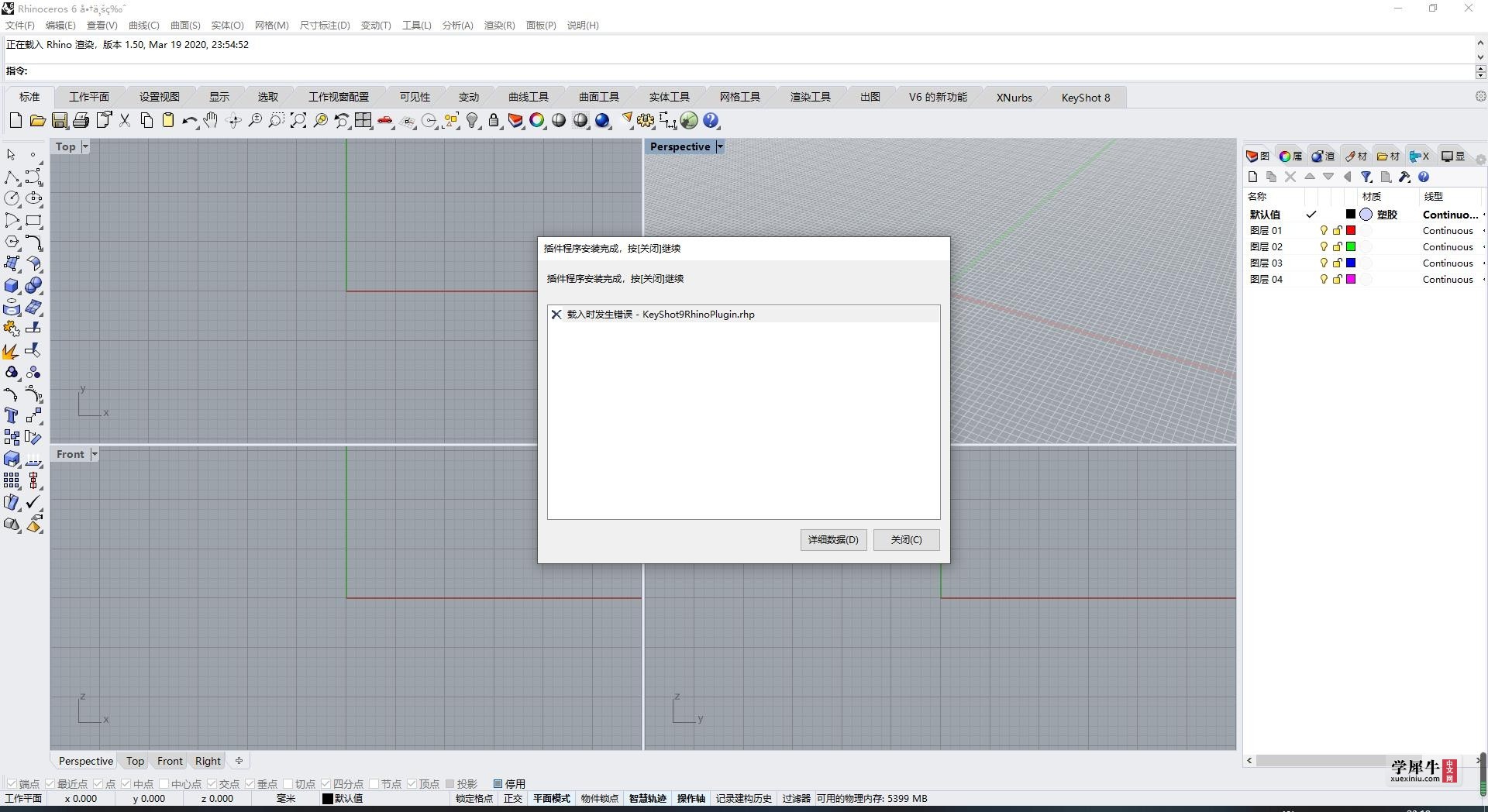This screenshot has height=812, width=1488.
Task: Switch to the 曲线工具 toolbar tab
Action: (x=529, y=97)
